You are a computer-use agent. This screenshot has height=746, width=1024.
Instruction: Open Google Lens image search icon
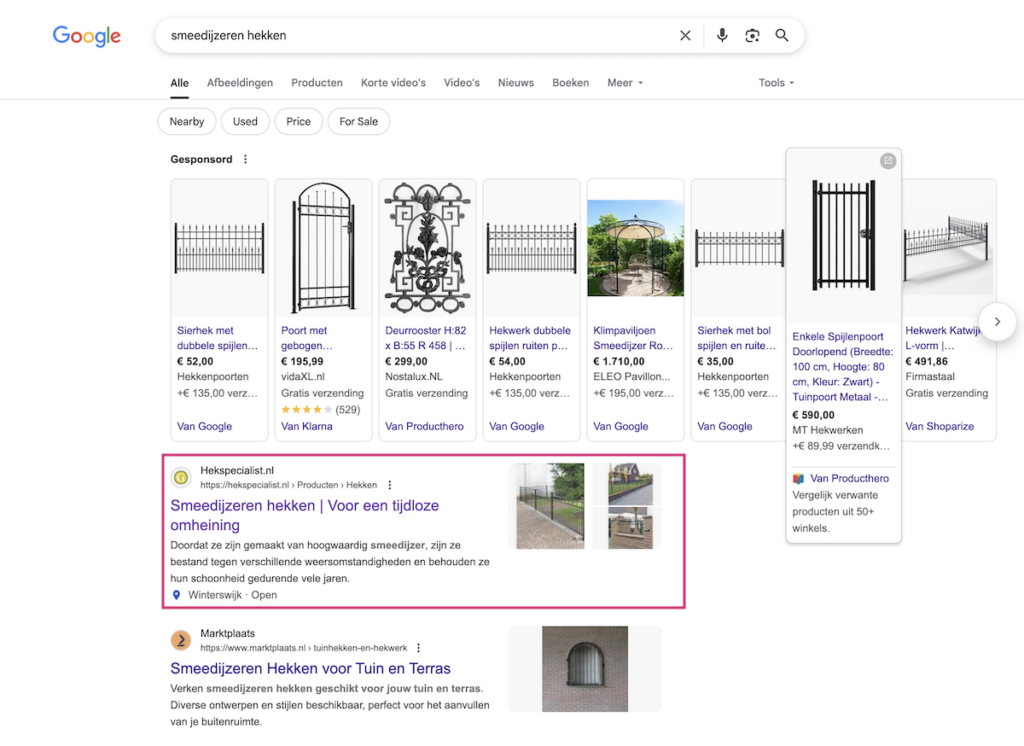[x=752, y=36]
